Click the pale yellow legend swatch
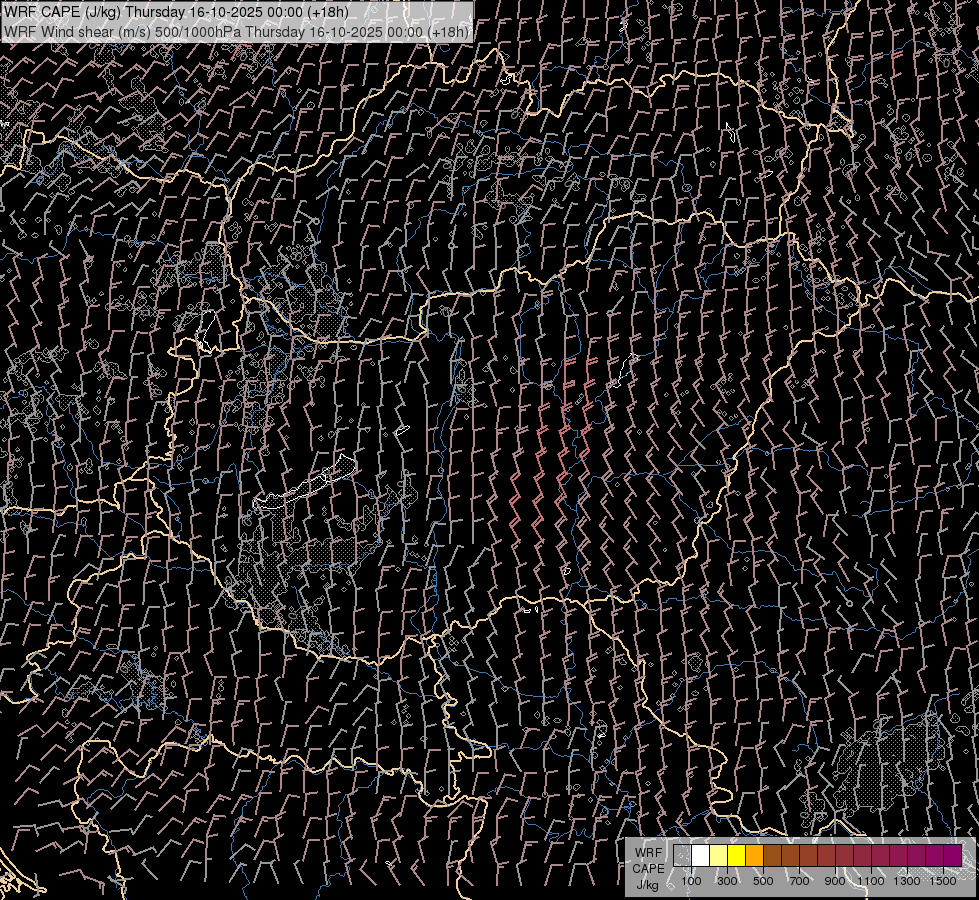This screenshot has height=900, width=979. coord(718,856)
